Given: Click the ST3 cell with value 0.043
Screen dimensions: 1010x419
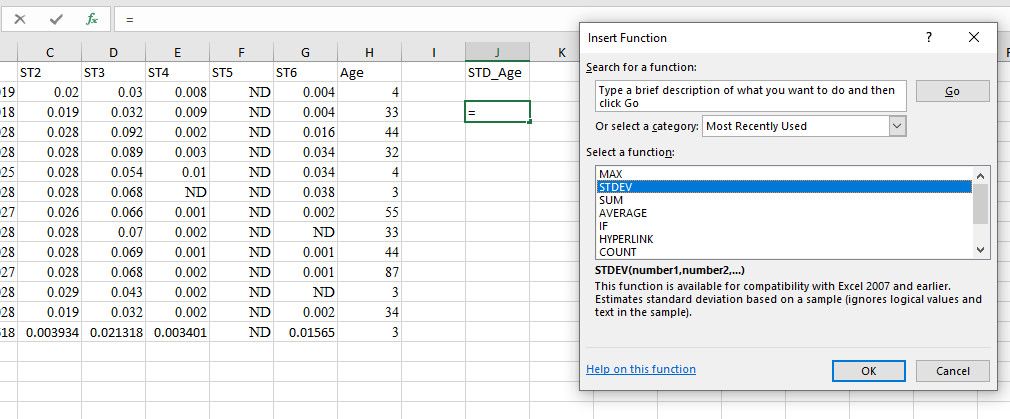Looking at the screenshot, I should (x=113, y=292).
